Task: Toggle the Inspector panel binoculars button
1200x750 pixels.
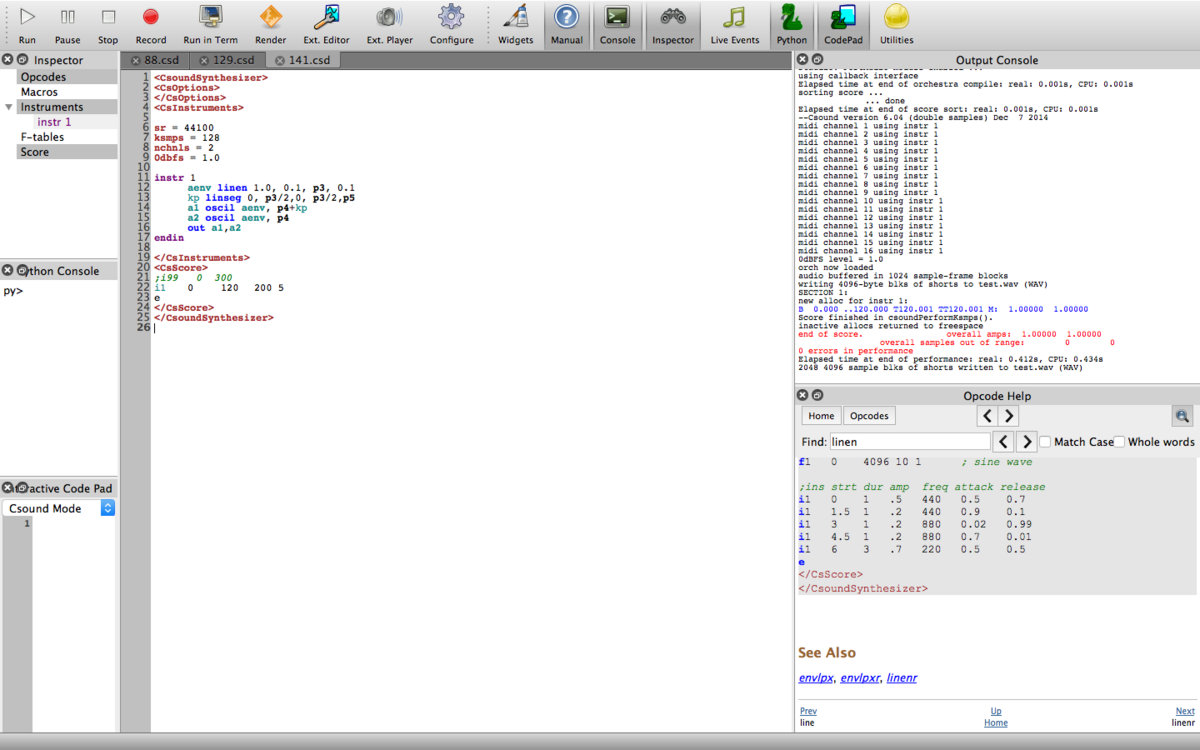Action: click(x=673, y=17)
